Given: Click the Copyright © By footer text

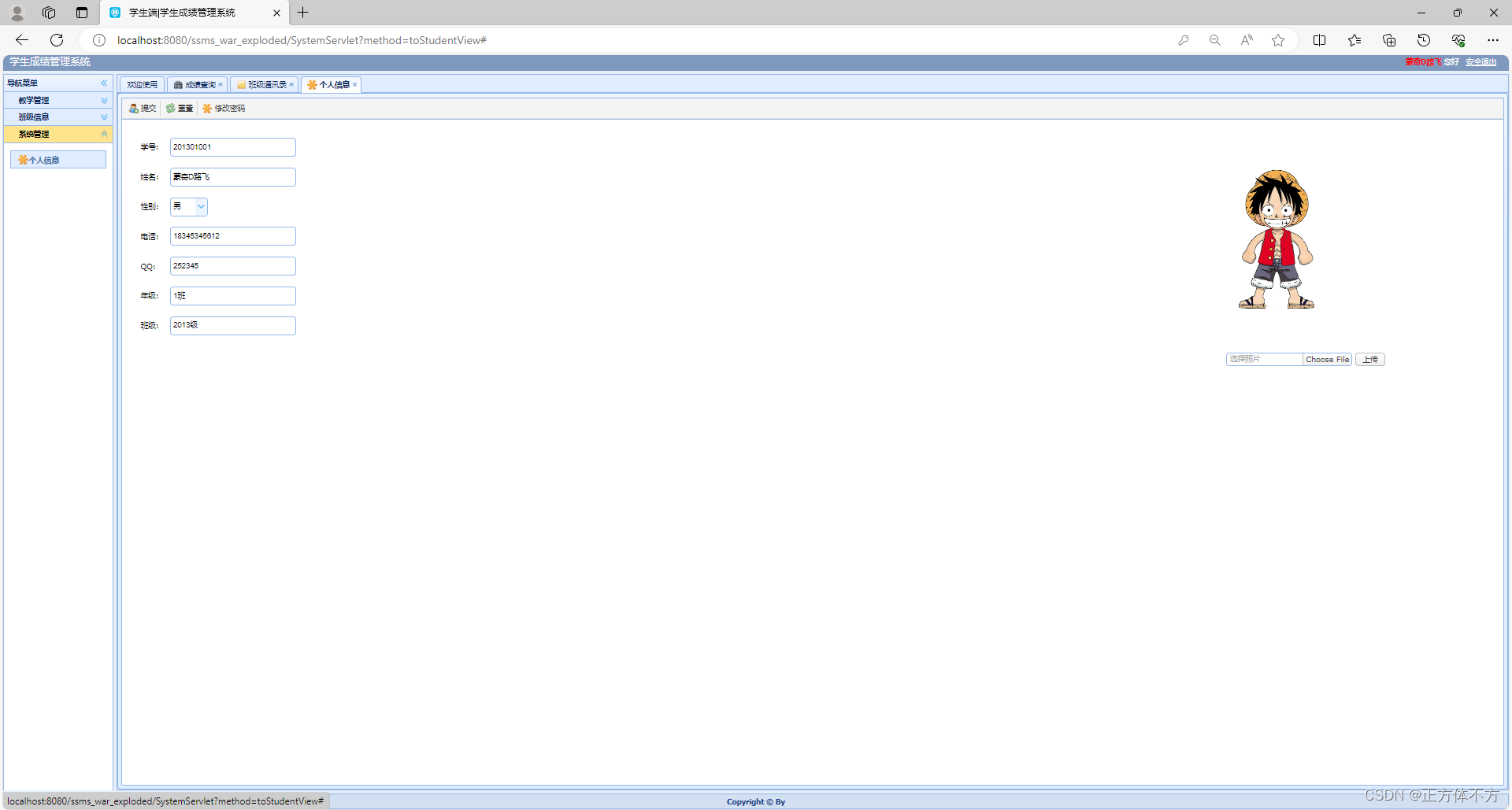Looking at the screenshot, I should tap(756, 802).
